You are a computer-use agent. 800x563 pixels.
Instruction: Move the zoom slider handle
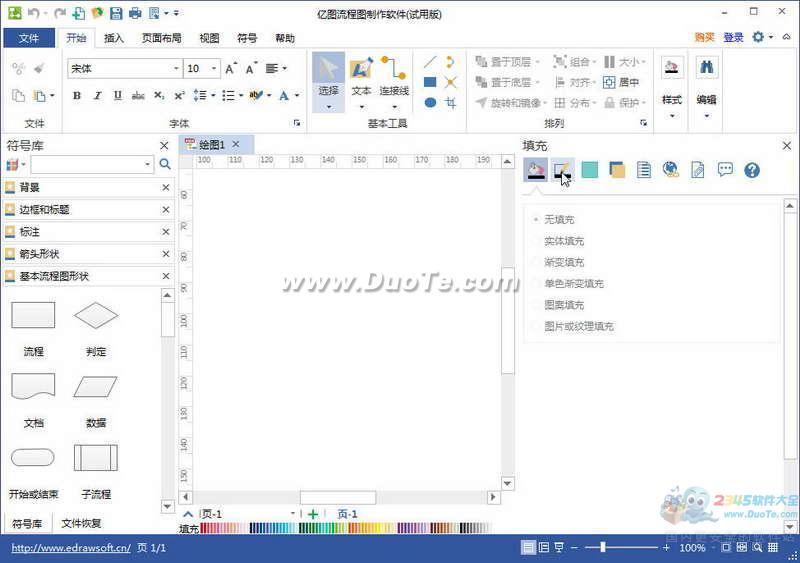[603, 548]
